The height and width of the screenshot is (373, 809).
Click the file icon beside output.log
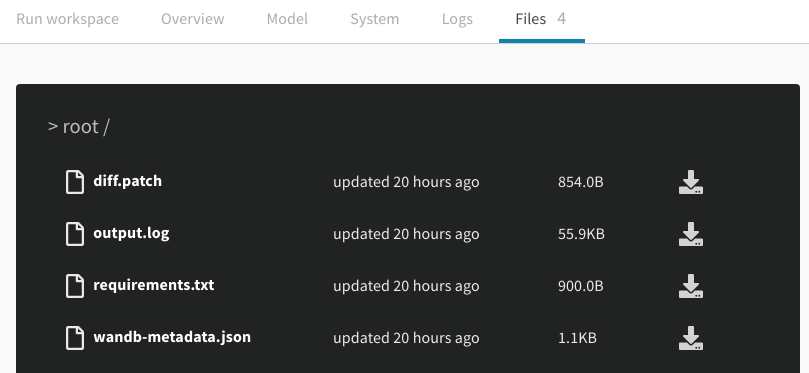[75, 234]
